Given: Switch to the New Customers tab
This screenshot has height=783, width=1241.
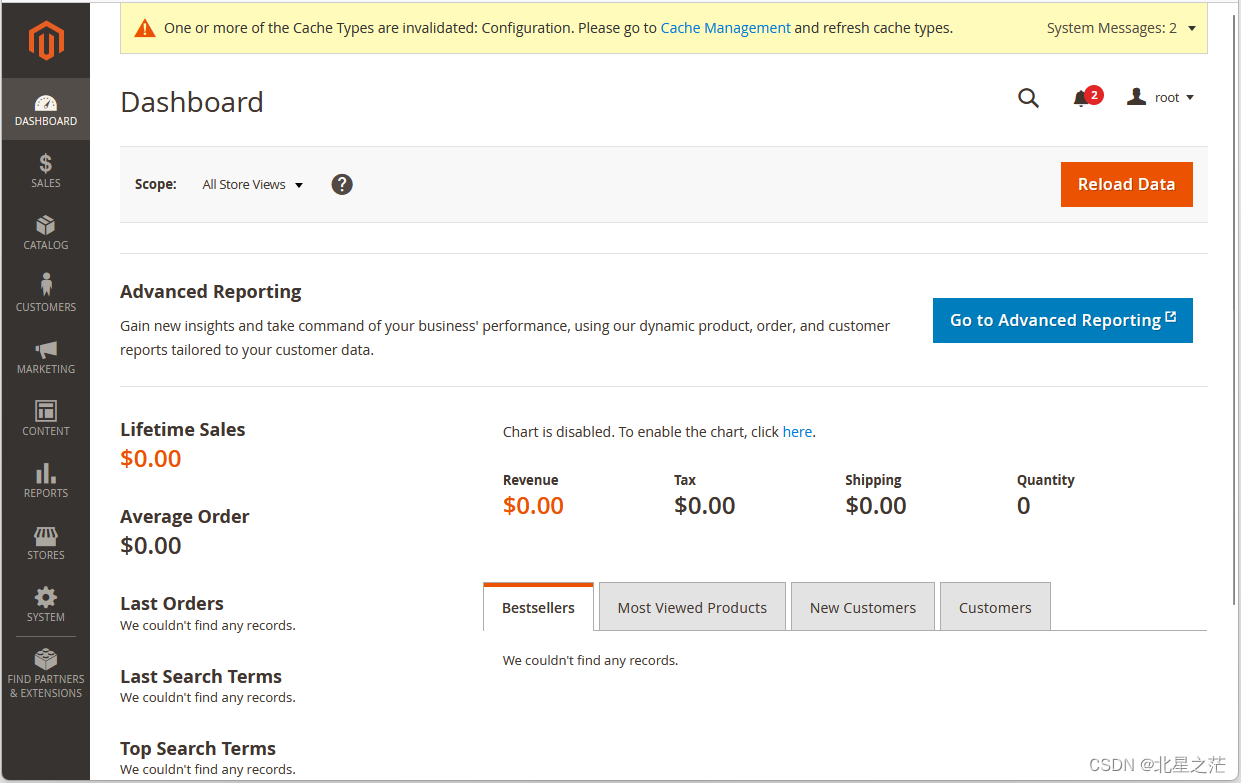Looking at the screenshot, I should pos(862,607).
